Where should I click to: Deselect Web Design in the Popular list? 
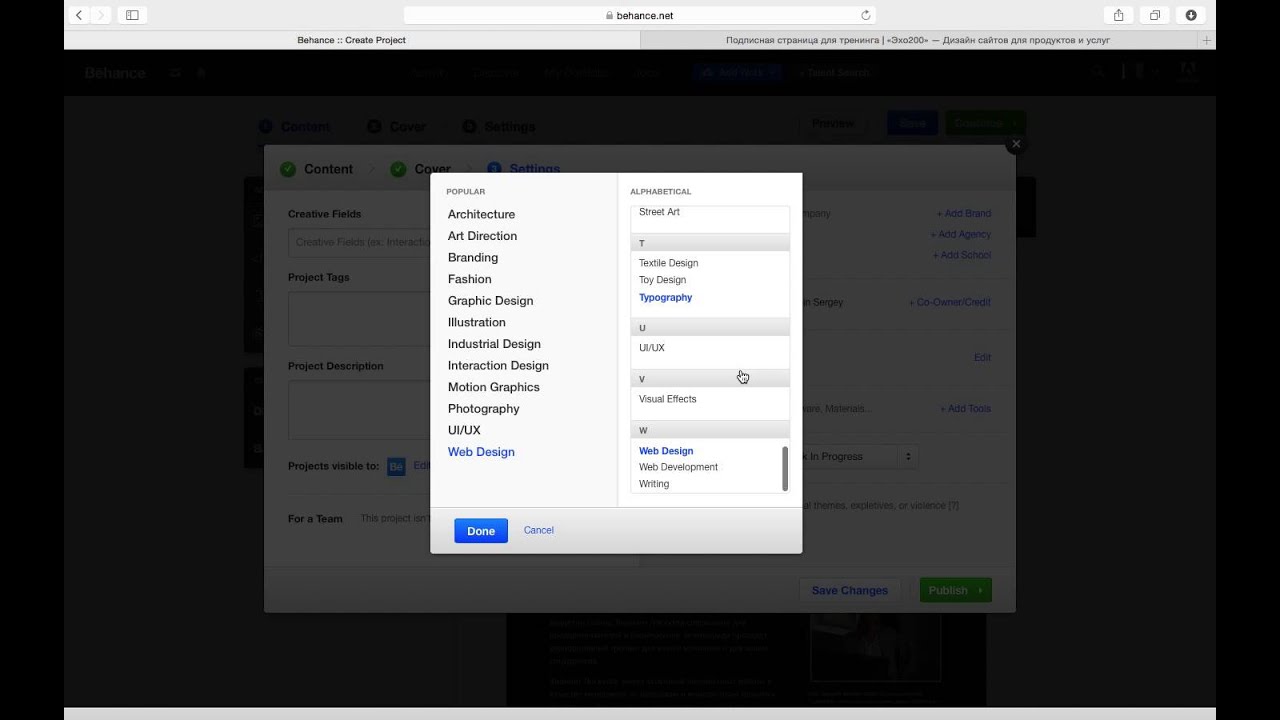pyautogui.click(x=481, y=452)
